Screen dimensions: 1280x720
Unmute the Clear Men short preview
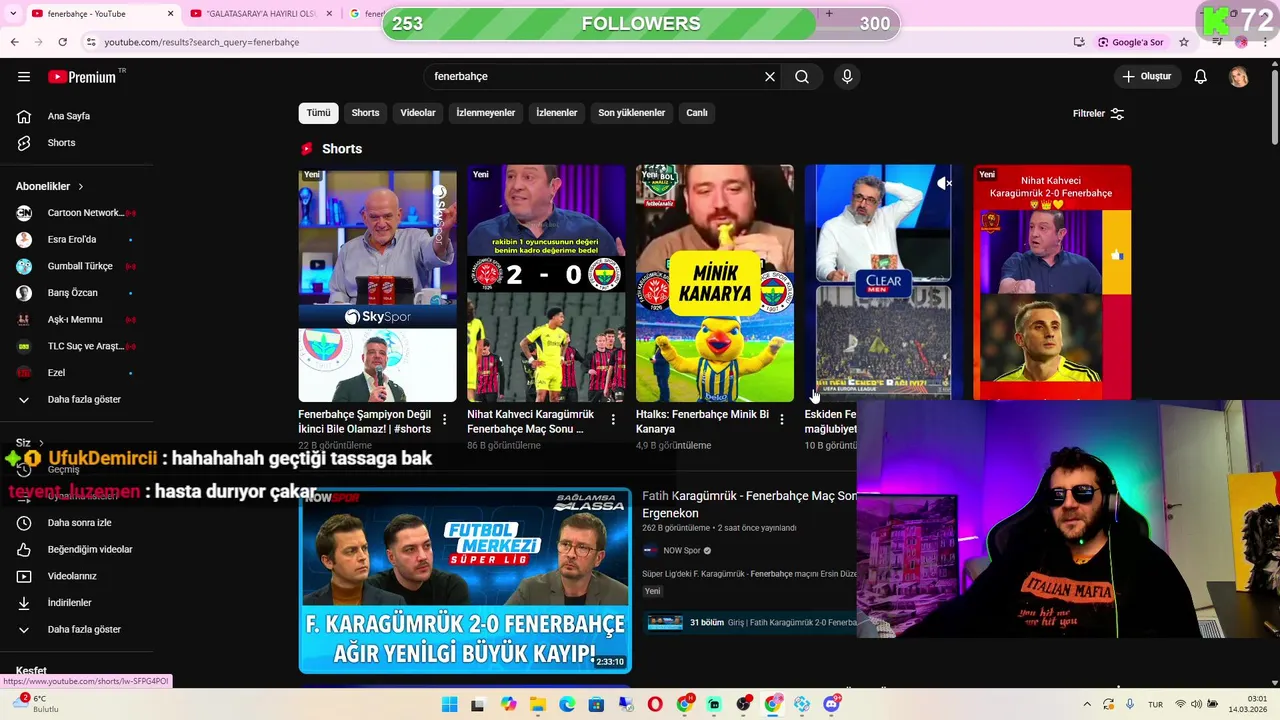coord(944,184)
